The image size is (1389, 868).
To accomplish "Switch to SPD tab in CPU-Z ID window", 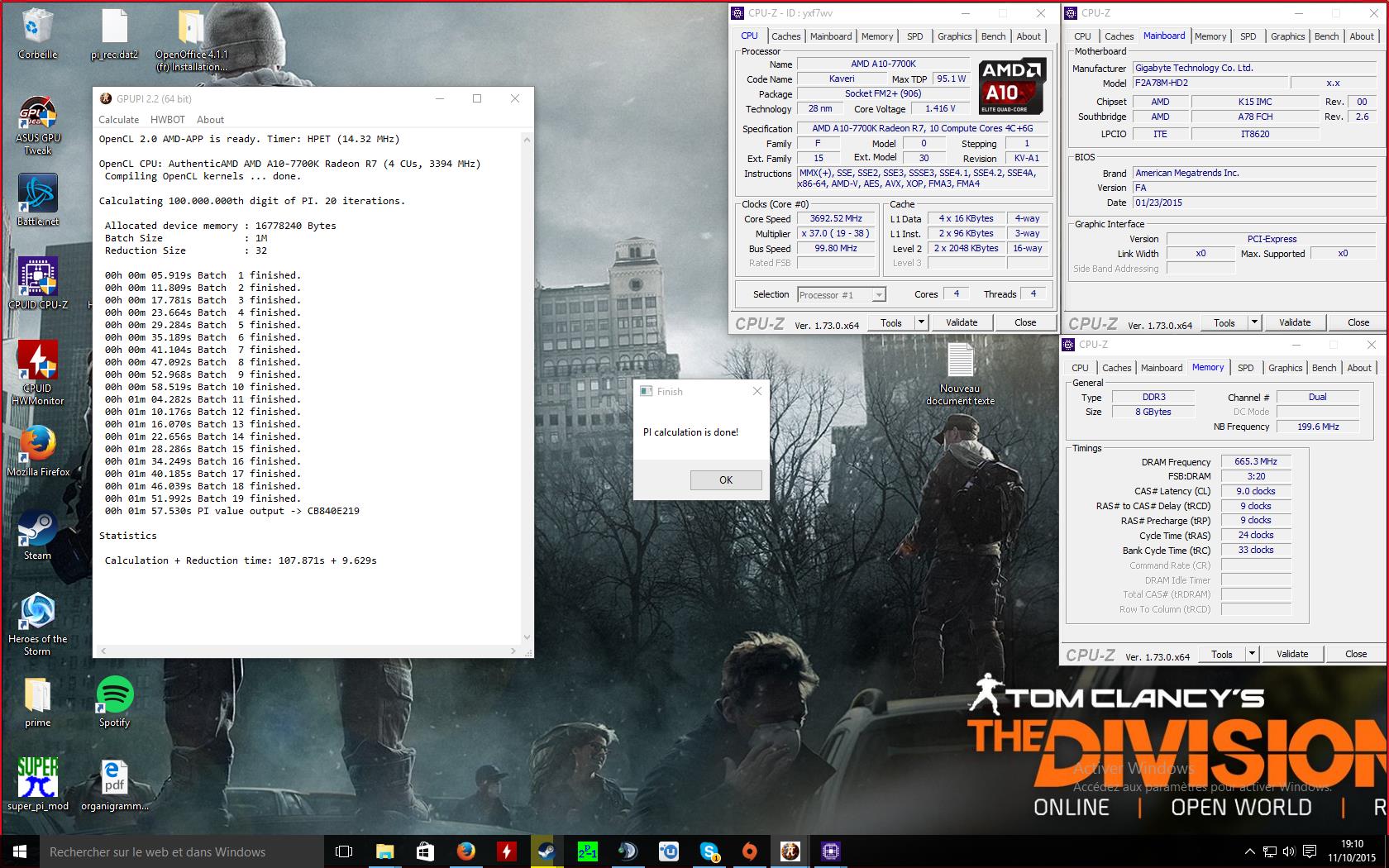I will click(x=914, y=36).
